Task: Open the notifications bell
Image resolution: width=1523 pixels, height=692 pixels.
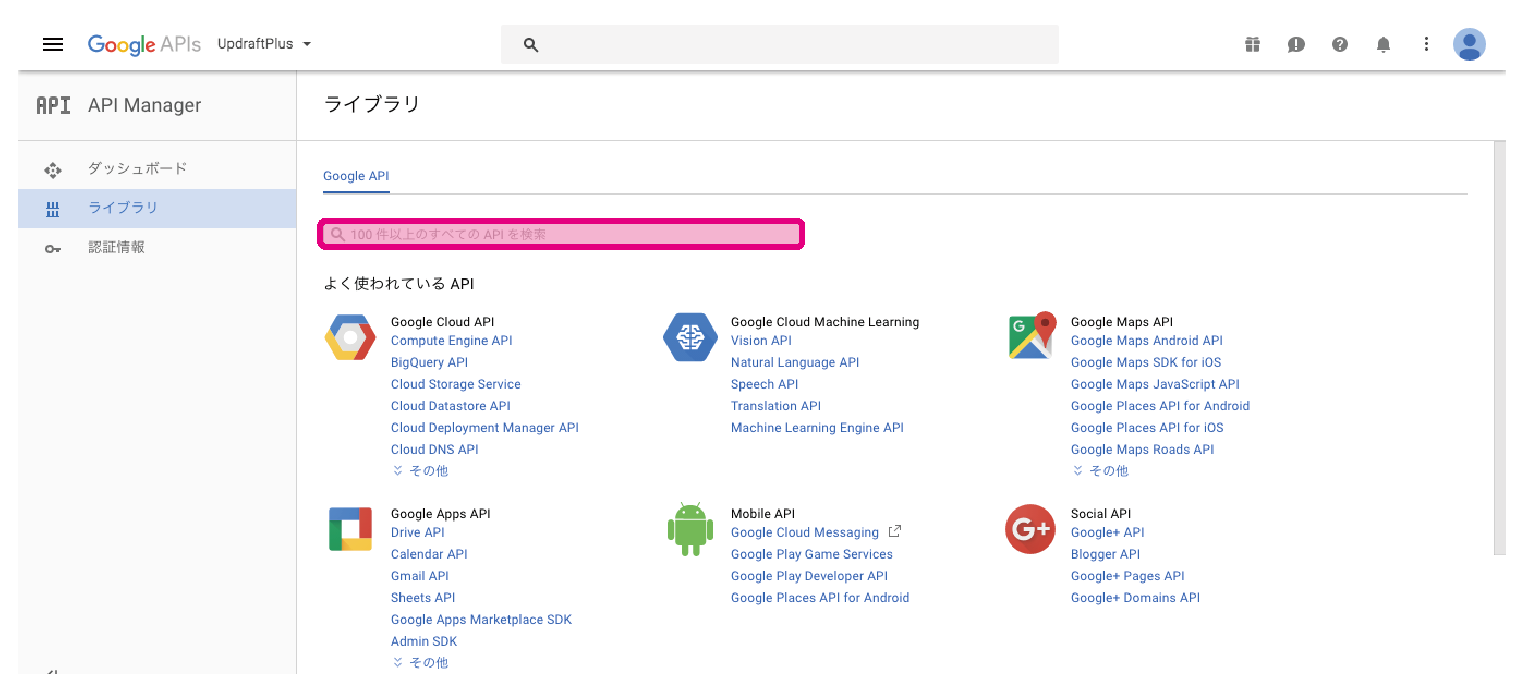Action: 1383,45
